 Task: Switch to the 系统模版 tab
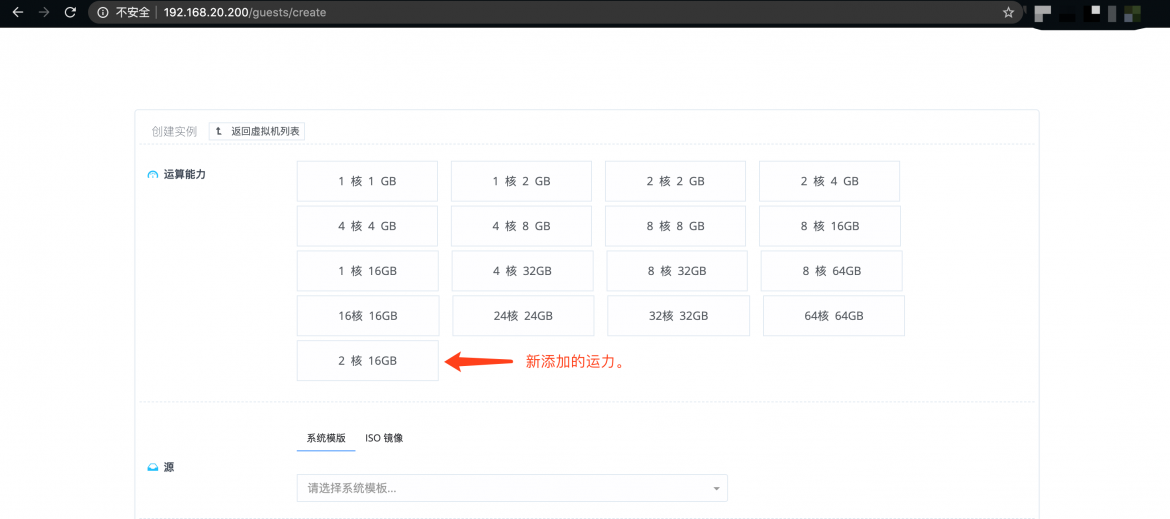point(326,438)
